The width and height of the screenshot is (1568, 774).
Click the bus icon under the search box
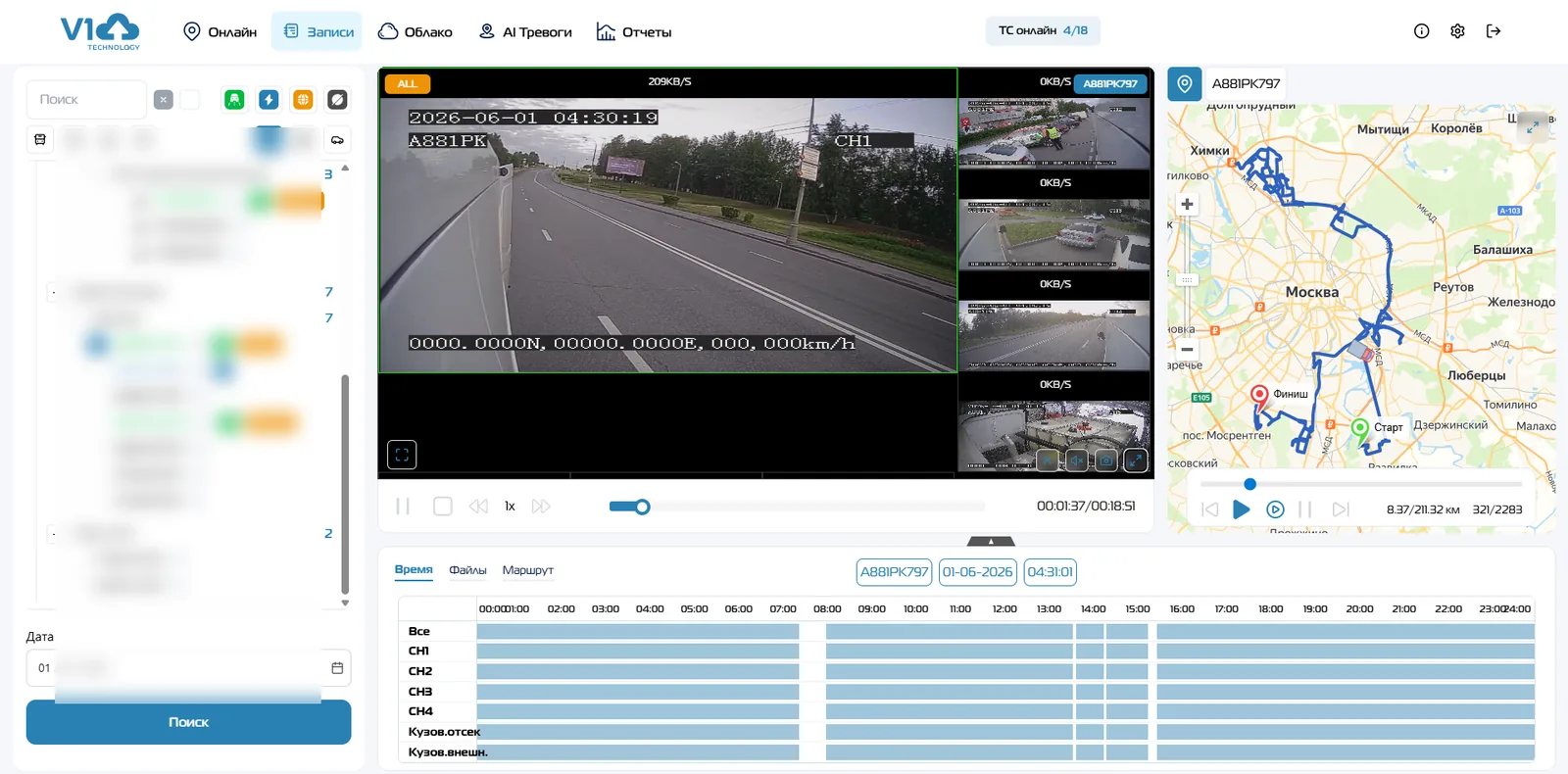[40, 140]
